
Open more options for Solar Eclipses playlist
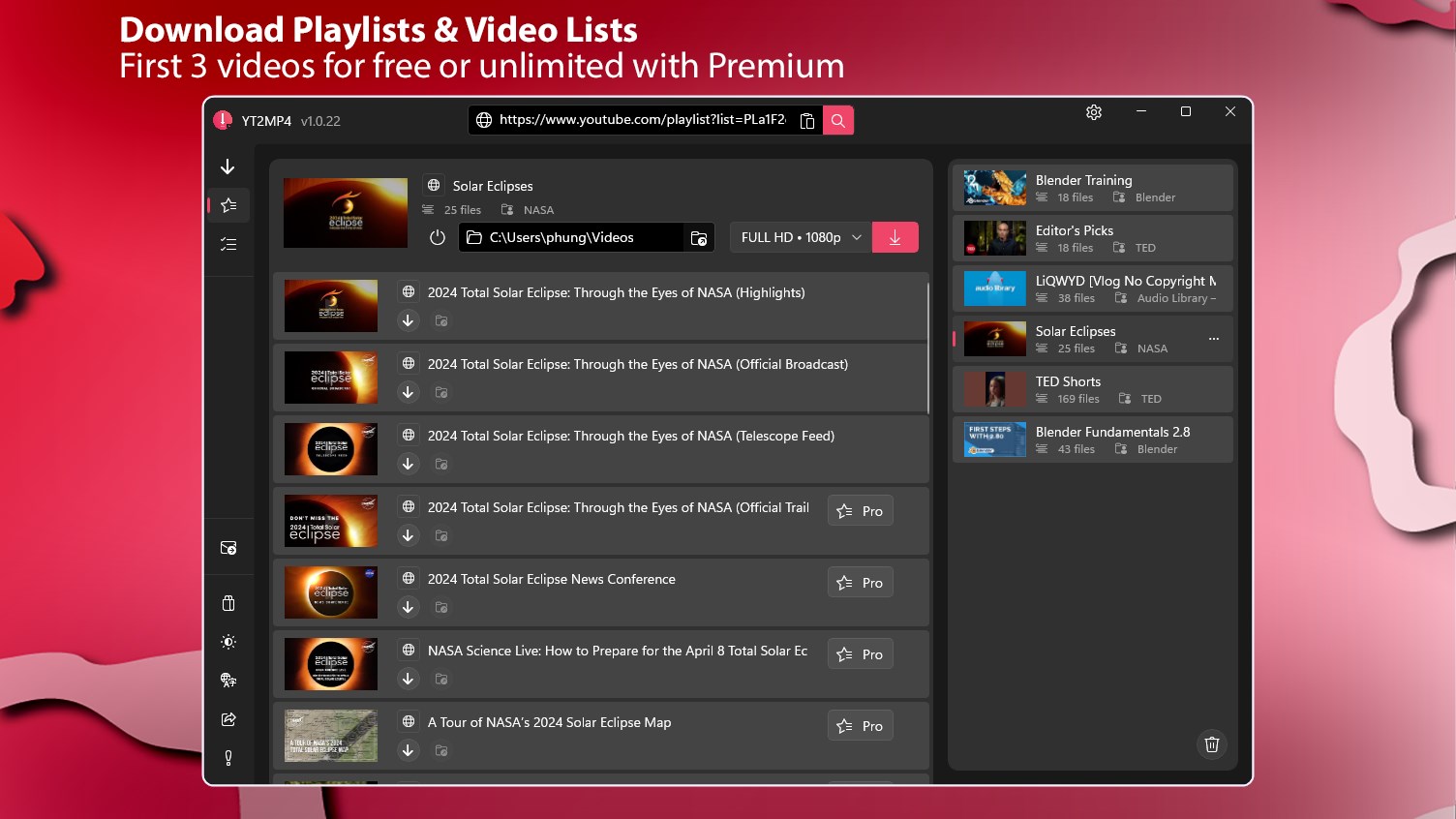click(1214, 339)
